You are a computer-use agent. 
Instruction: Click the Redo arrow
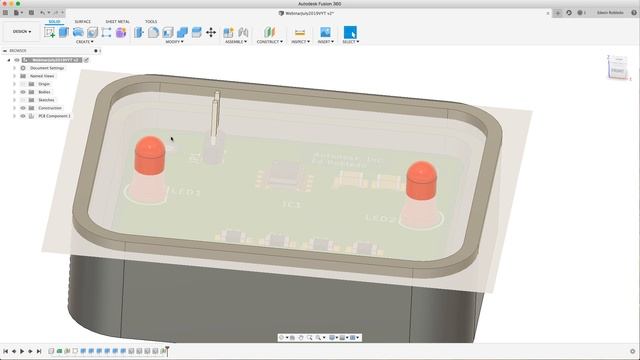point(56,13)
